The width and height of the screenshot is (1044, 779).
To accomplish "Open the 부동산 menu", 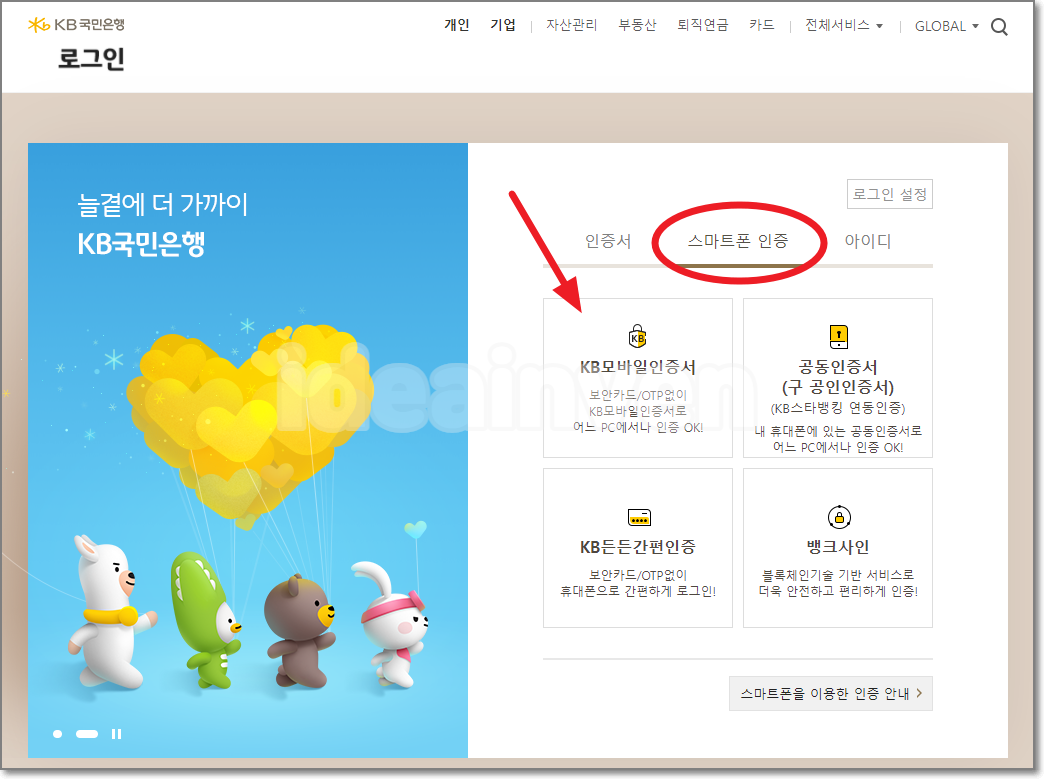I will click(x=637, y=25).
